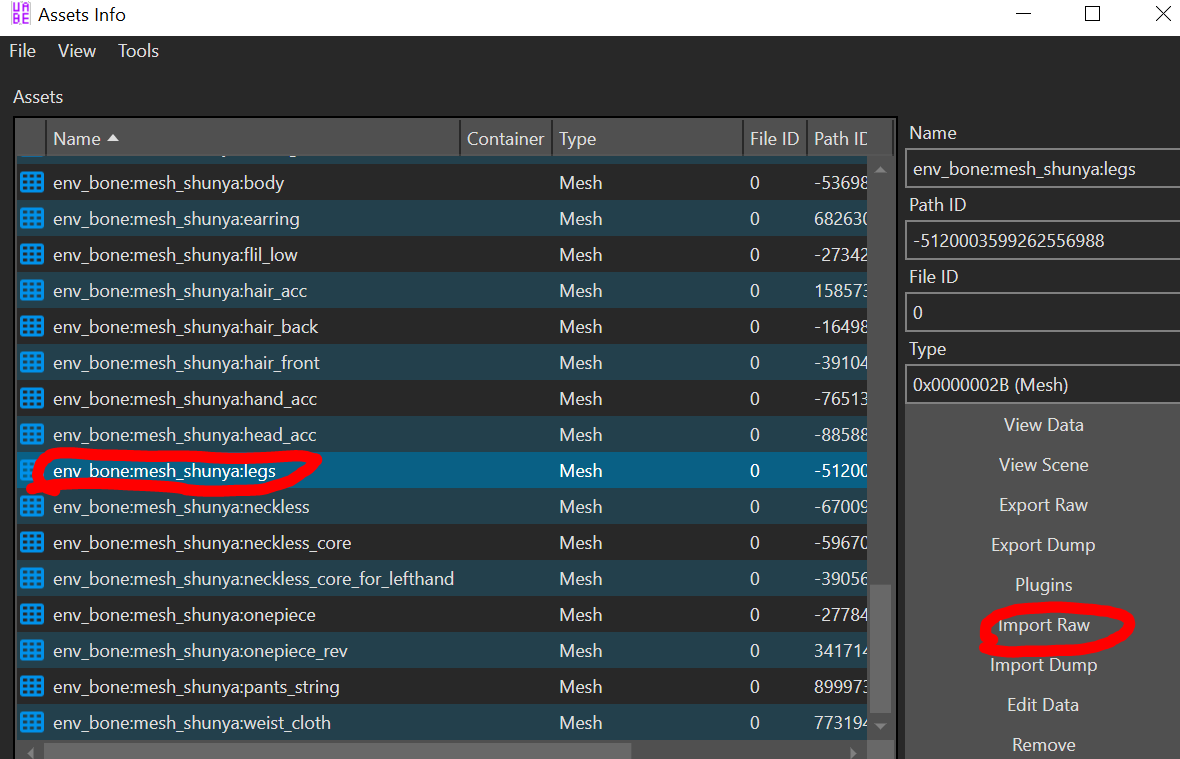Click the asset list horizontal scrollbar thumb

(337, 752)
